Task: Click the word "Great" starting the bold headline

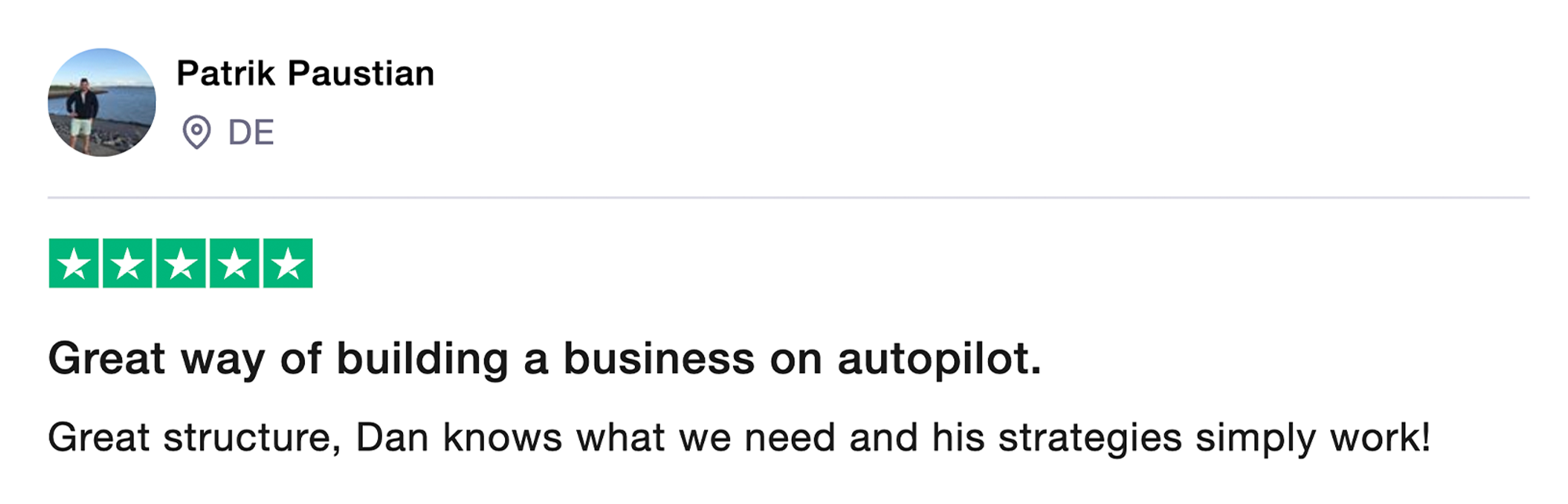Action: click(107, 359)
